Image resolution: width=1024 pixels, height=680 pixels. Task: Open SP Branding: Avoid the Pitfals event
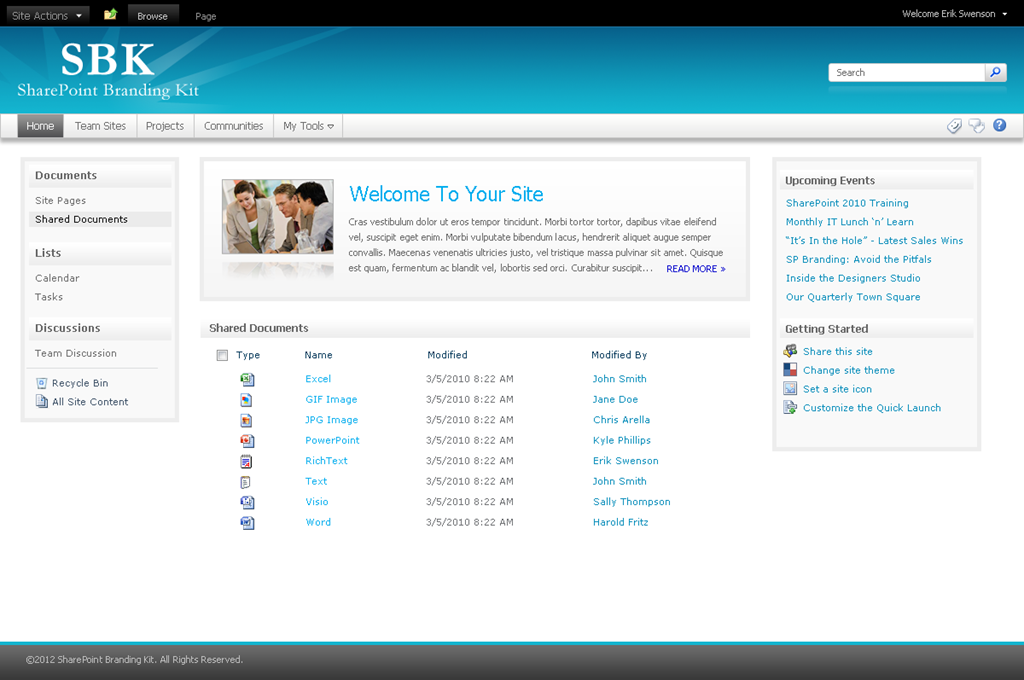click(x=858, y=259)
